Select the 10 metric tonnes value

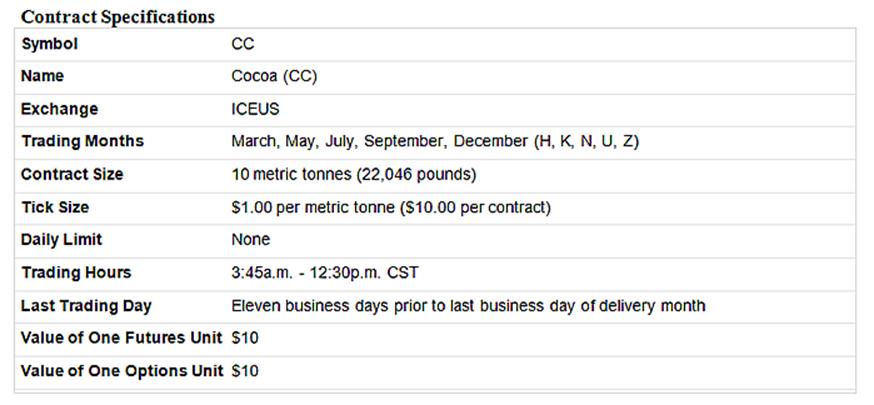pyautogui.click(x=354, y=174)
